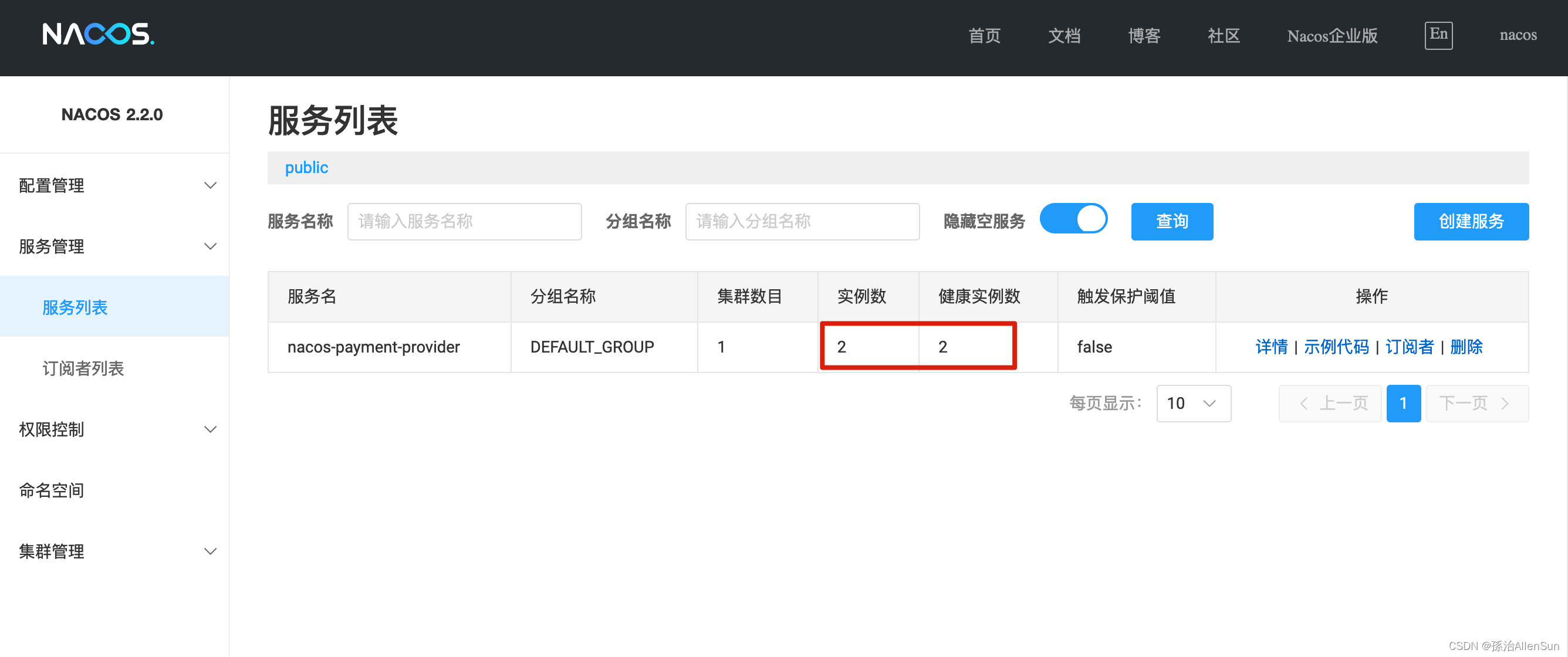The height and width of the screenshot is (657, 1568).
Task: Open Nacos企业版 link in top navigation
Action: (x=1332, y=35)
